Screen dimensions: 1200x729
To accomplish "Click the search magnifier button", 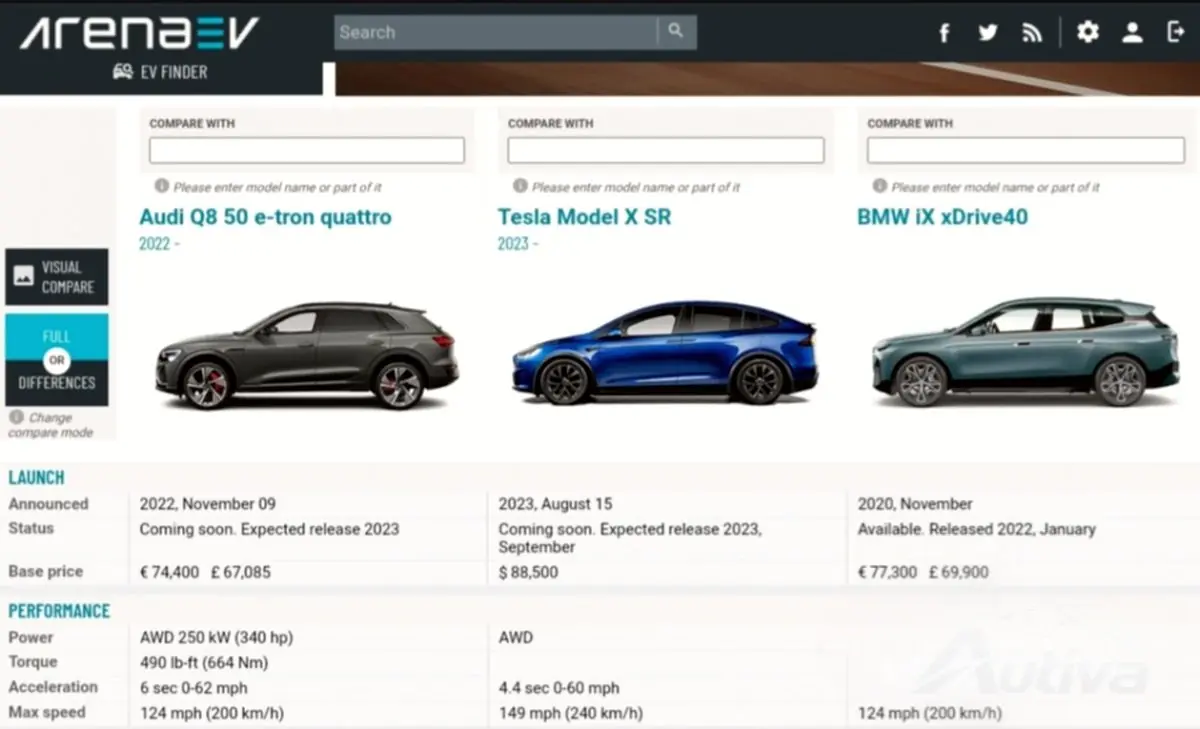I will tap(677, 32).
